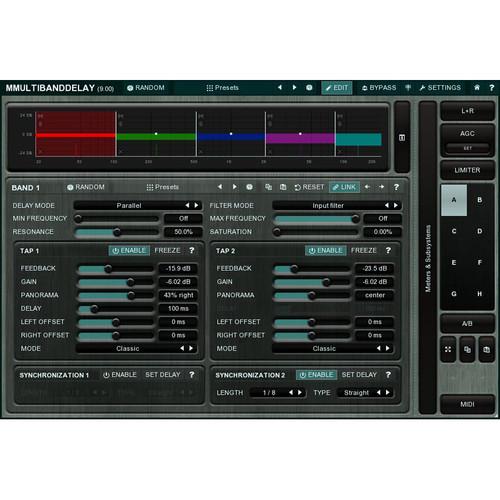Viewport: 500px width, 500px height.
Task: Click the random preset dot icon in top bar
Action: pos(309,88)
